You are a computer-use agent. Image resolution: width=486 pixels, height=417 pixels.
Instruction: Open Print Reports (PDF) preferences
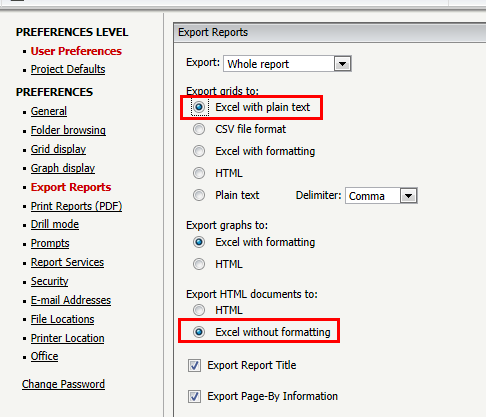(77, 206)
